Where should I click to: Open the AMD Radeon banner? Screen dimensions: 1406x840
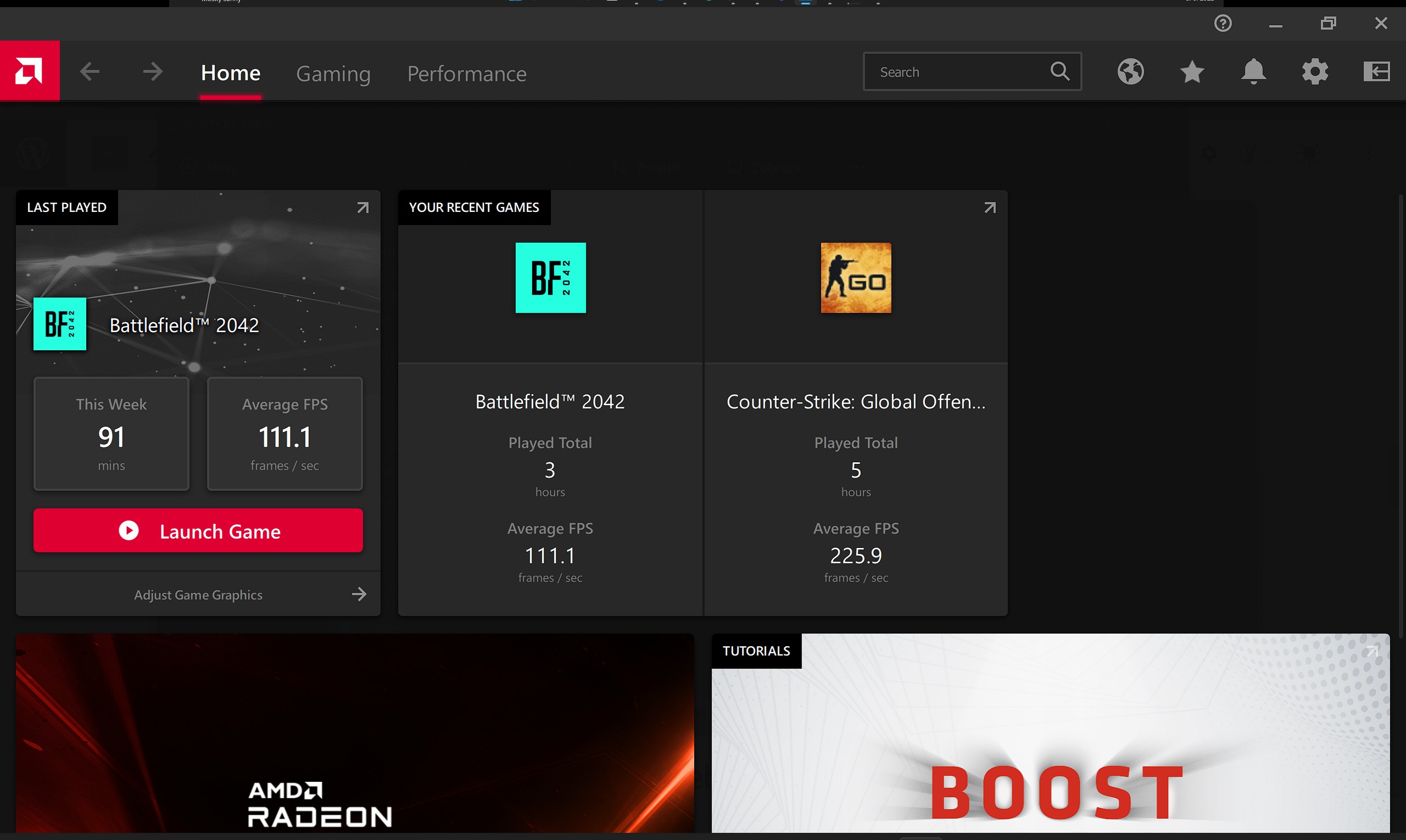click(x=354, y=733)
